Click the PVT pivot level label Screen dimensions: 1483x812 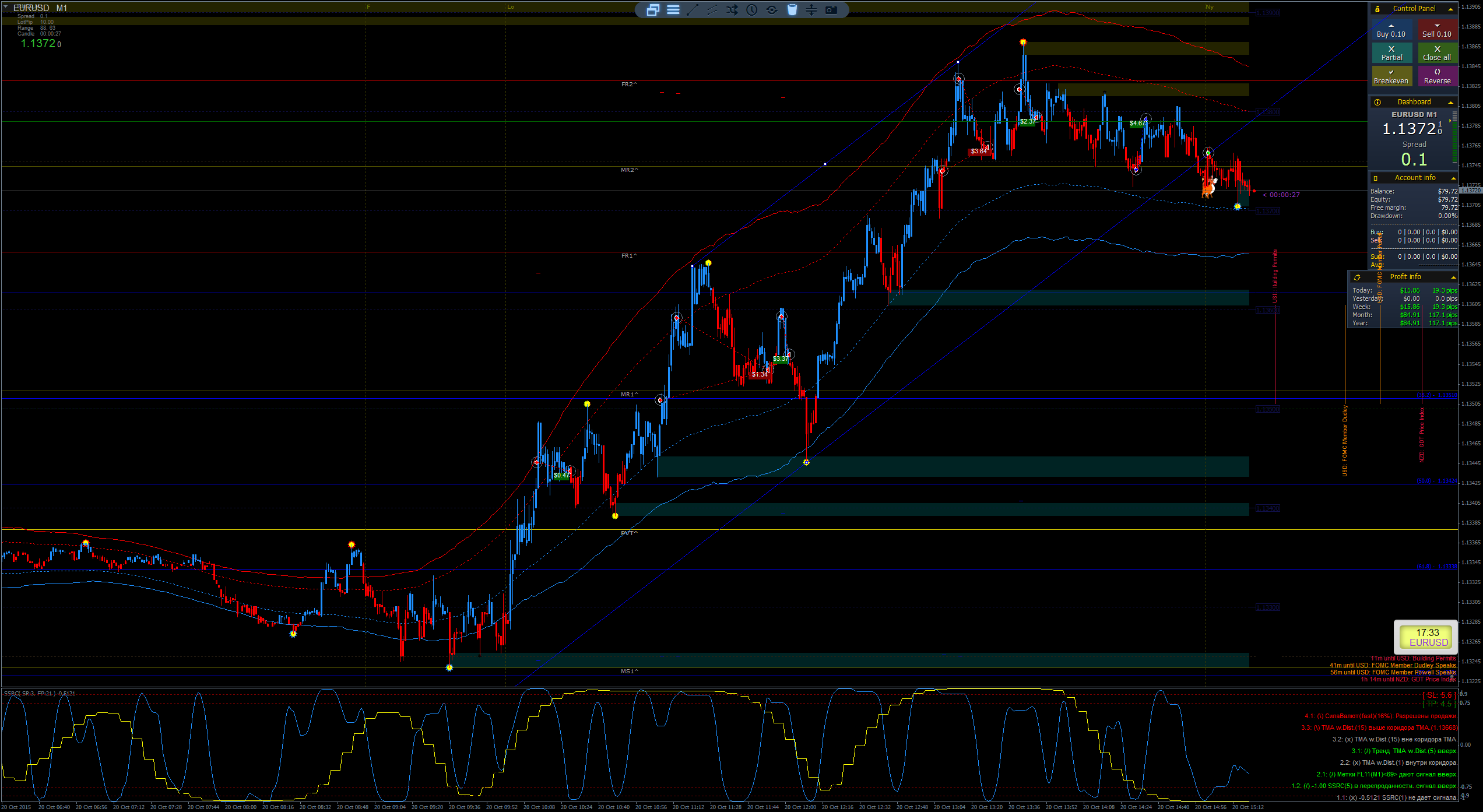629,533
